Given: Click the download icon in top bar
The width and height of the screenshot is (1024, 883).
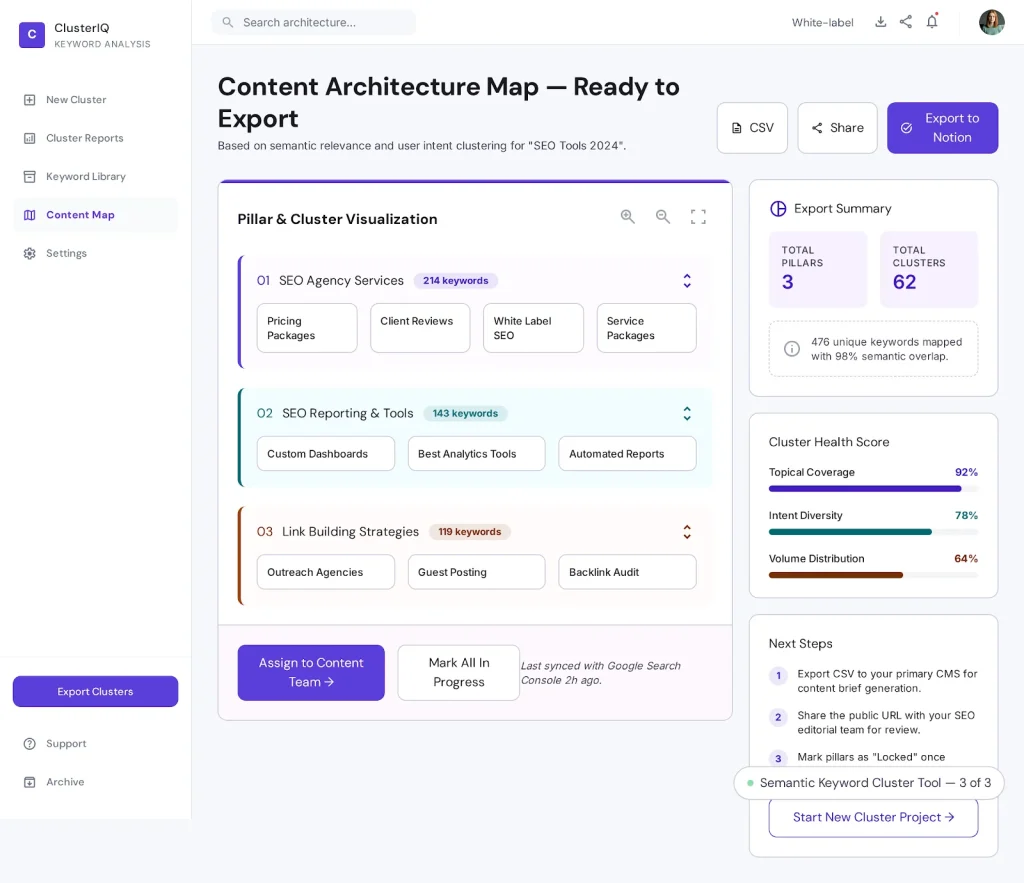Looking at the screenshot, I should pos(880,22).
